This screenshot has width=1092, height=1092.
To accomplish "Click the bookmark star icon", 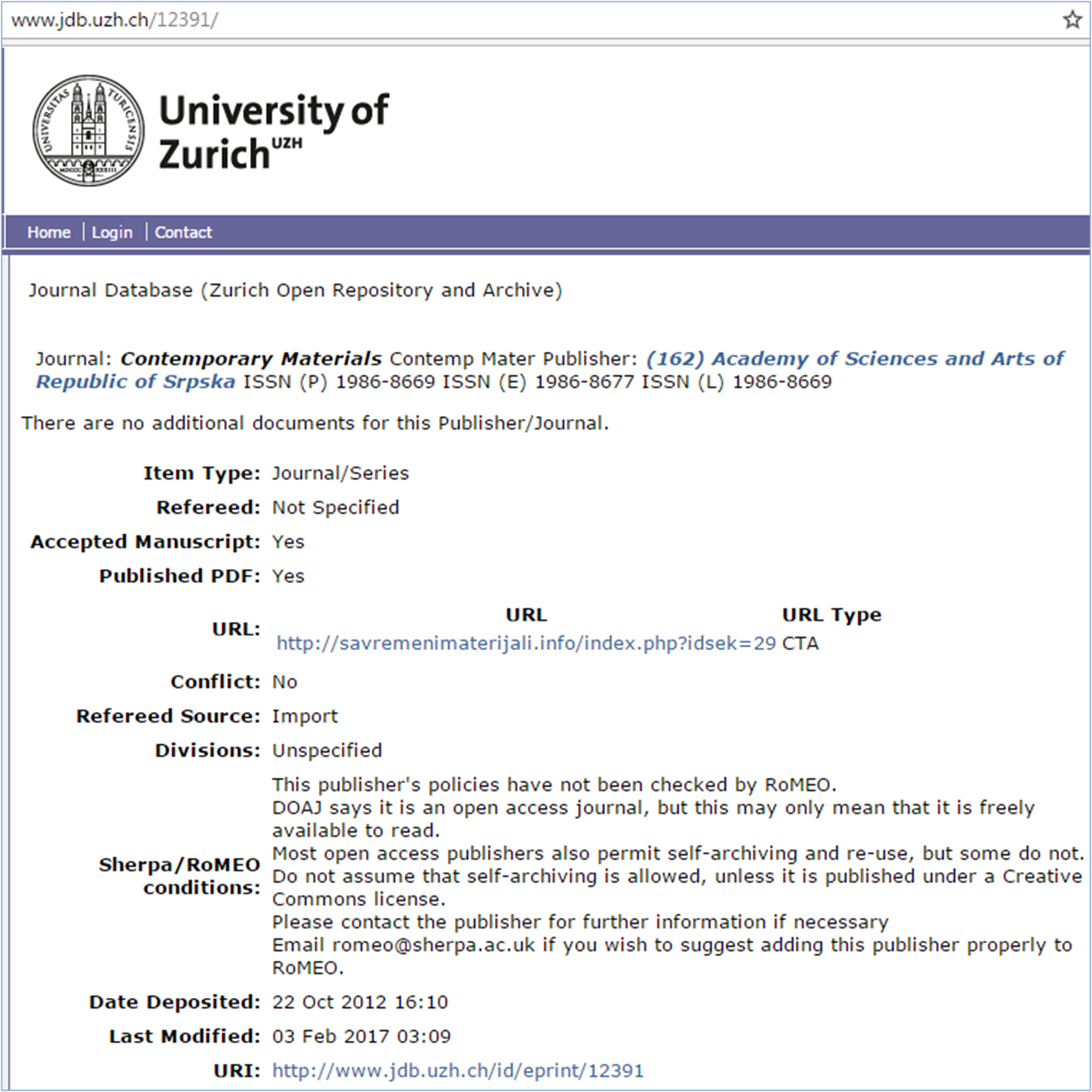I will (1071, 19).
